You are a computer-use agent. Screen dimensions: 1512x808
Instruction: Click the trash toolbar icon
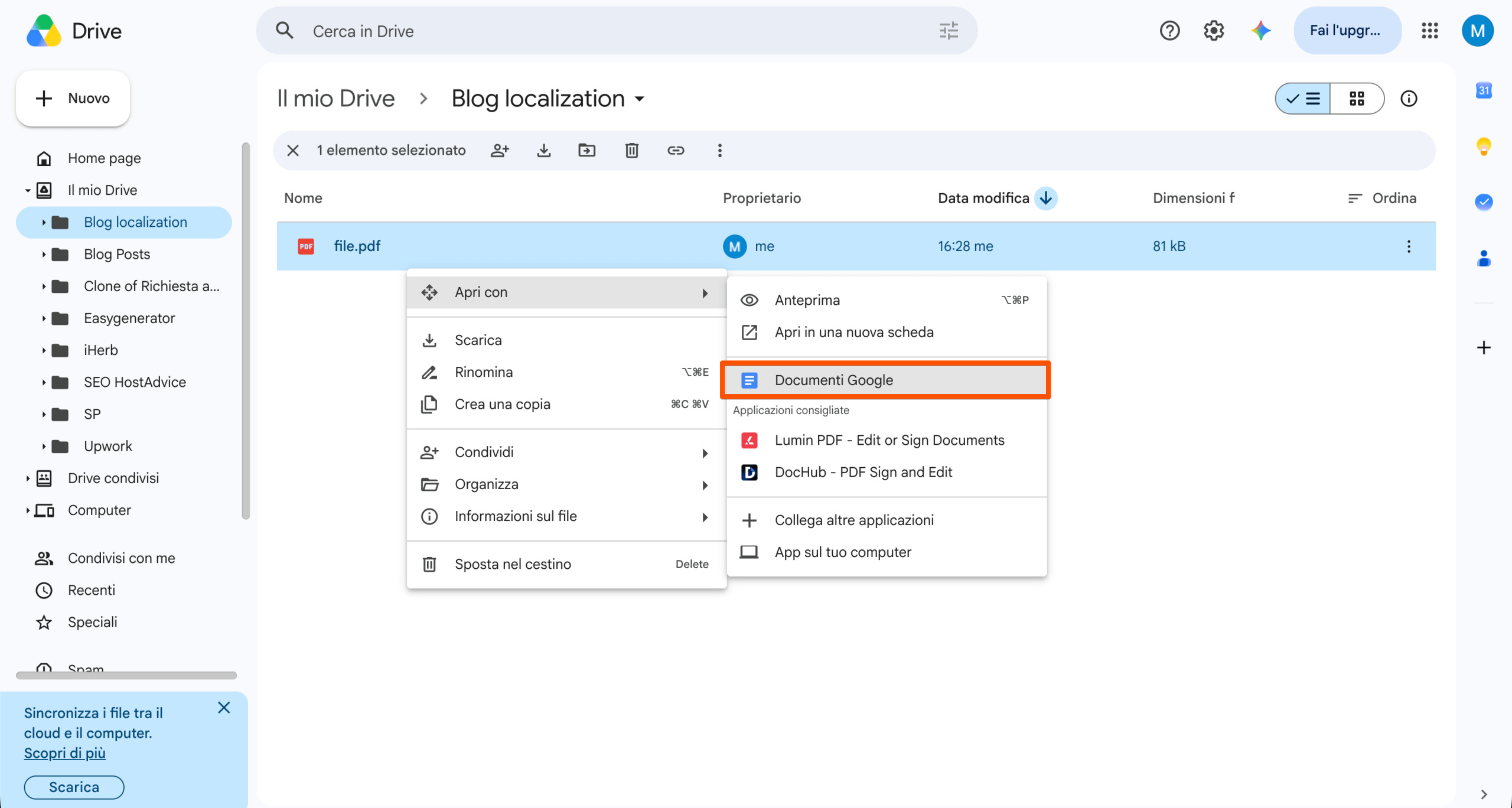tap(631, 151)
